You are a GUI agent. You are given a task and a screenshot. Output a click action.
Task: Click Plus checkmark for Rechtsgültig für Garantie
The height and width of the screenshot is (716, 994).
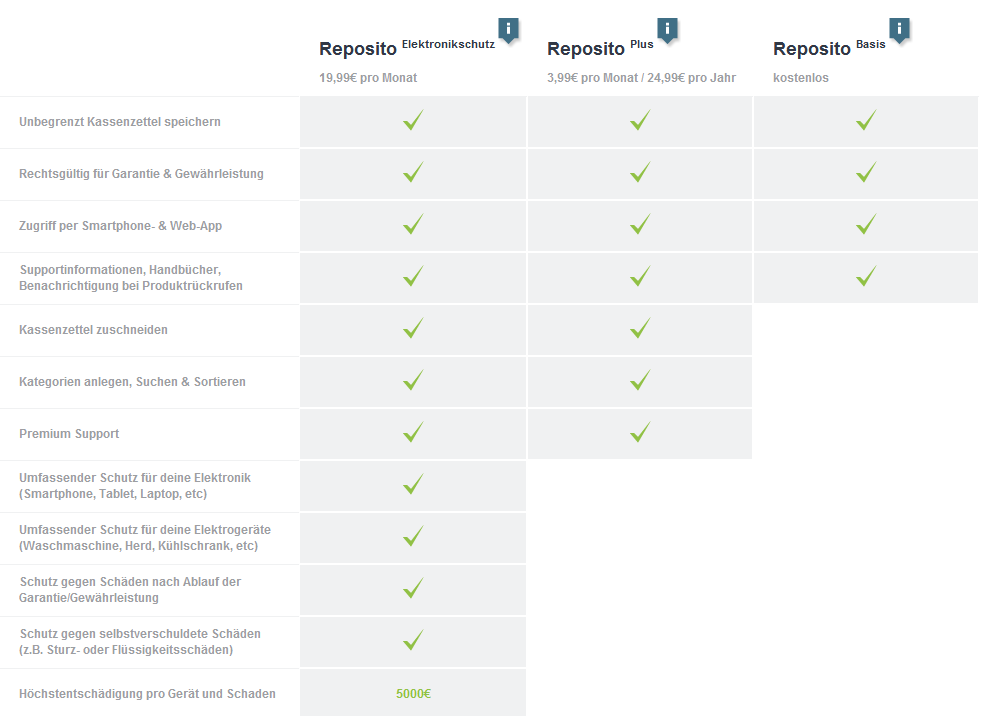click(640, 172)
